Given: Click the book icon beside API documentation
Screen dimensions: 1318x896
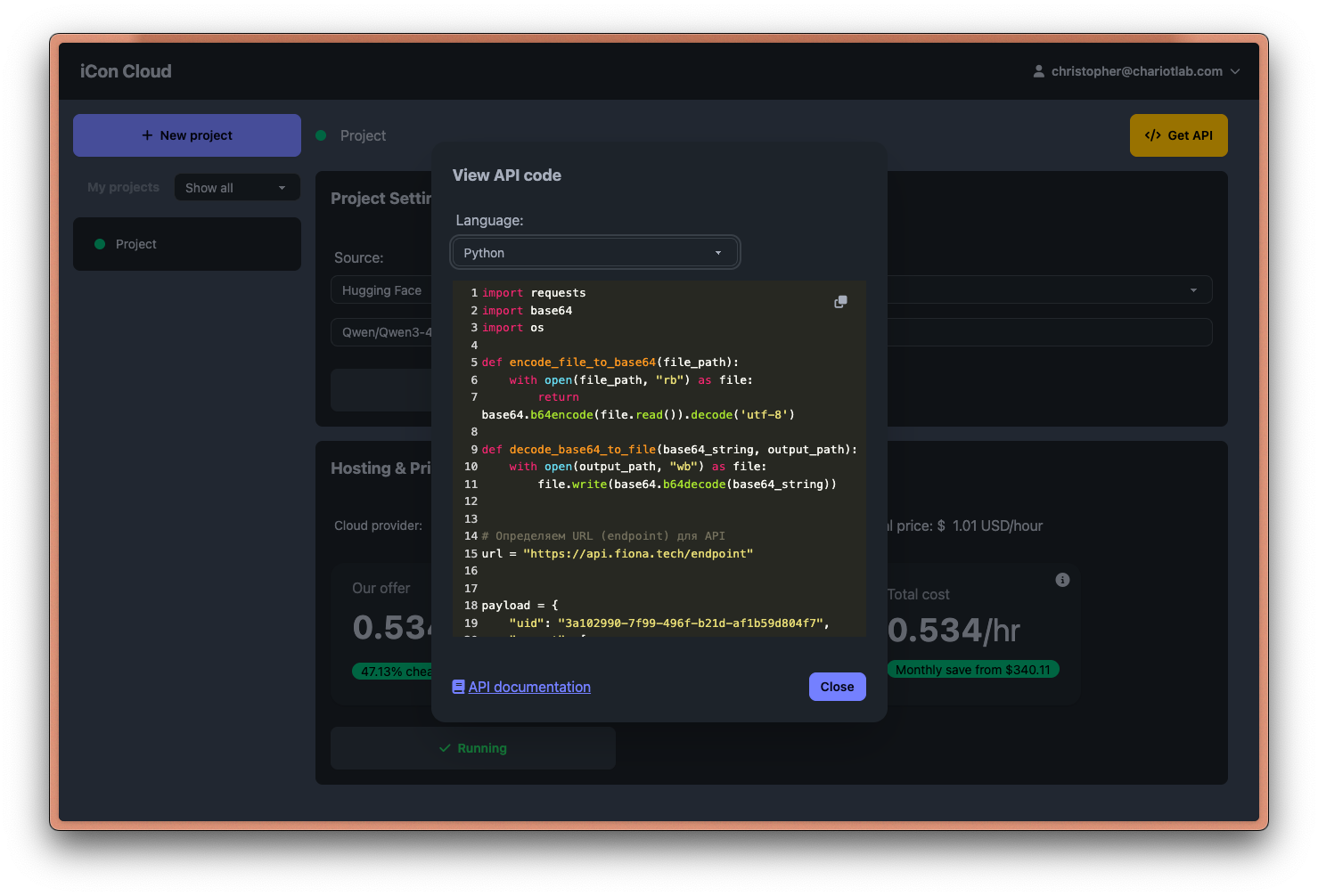Looking at the screenshot, I should point(459,687).
